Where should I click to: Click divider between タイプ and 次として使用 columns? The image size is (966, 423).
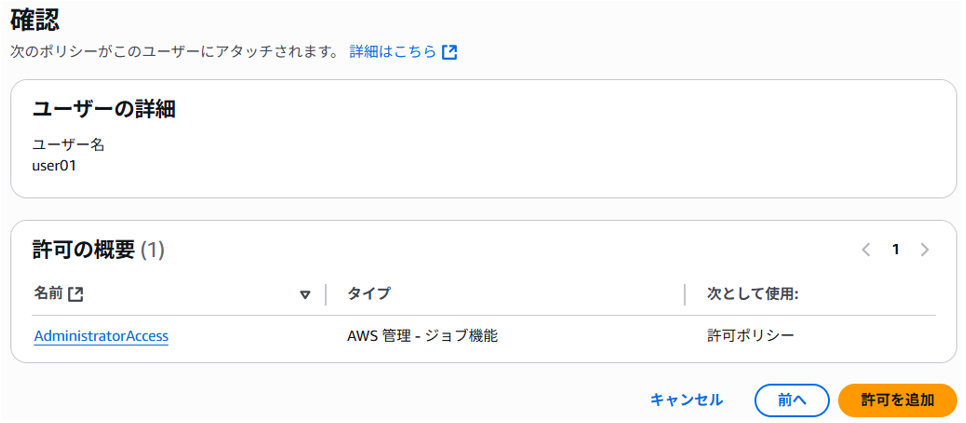[684, 294]
